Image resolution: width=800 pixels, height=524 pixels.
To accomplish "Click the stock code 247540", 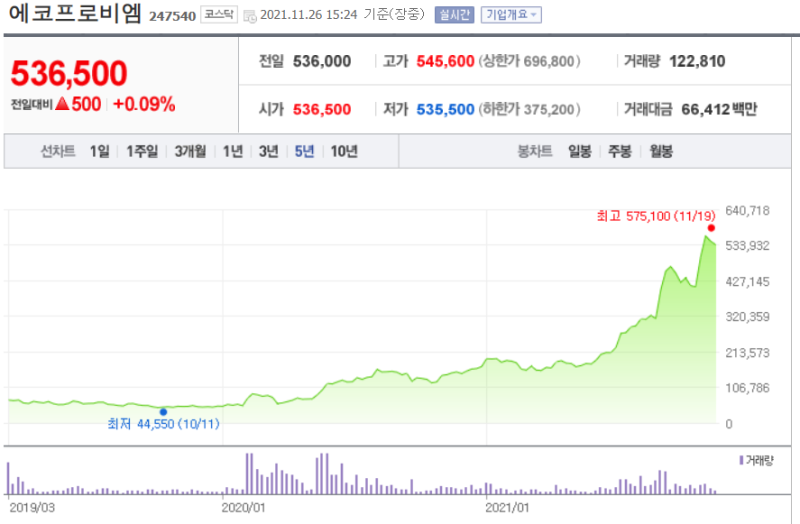I will [x=172, y=16].
